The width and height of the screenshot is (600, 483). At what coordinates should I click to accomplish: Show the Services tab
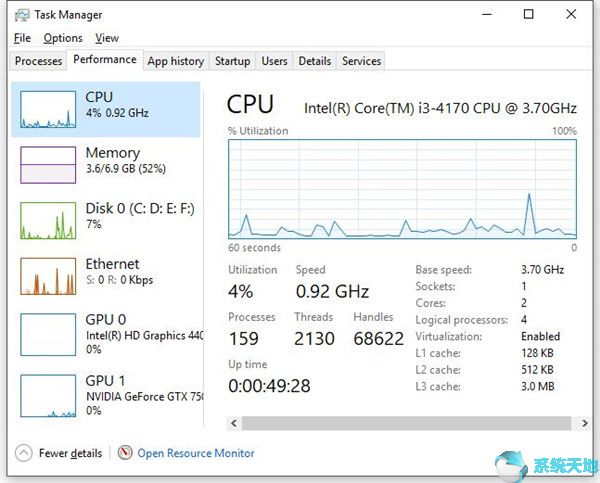[362, 61]
